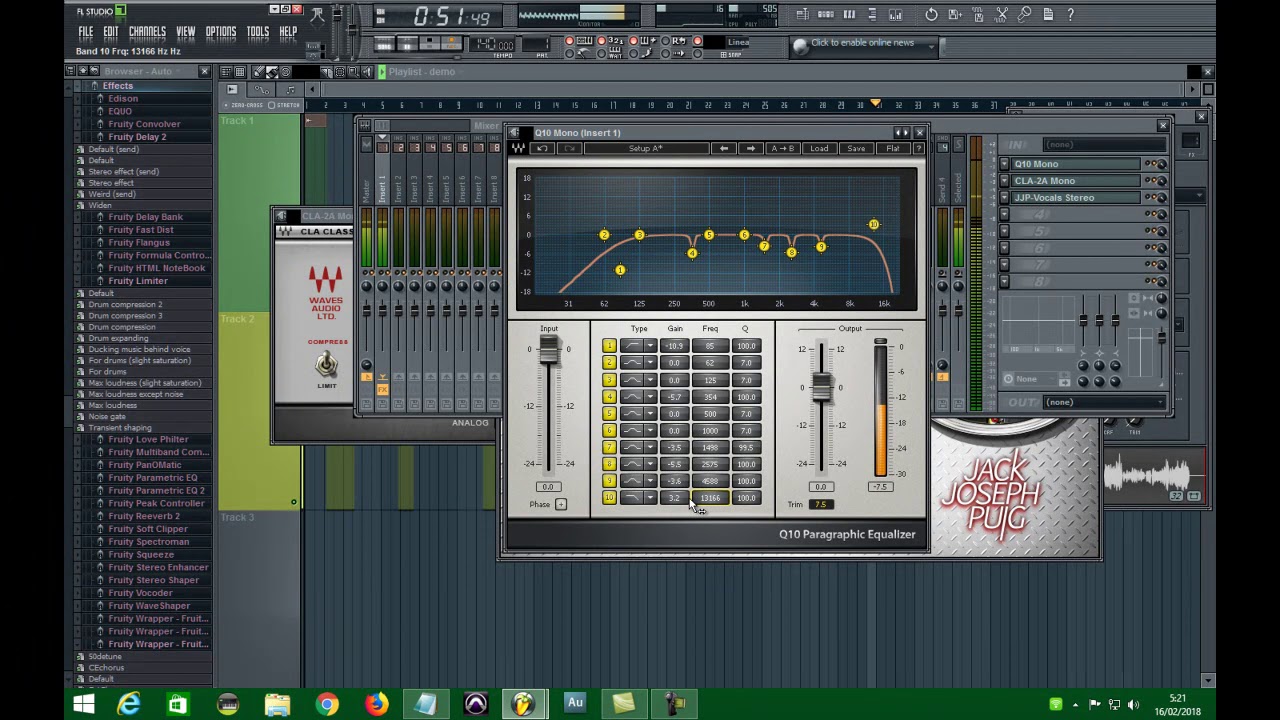Open Adobe Audition from the taskbar
The image size is (1280, 720).
(x=575, y=704)
